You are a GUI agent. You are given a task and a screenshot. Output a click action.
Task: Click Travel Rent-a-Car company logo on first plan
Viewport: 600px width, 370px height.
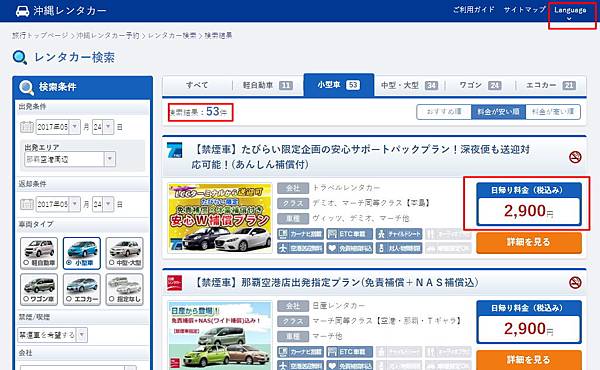coord(174,150)
